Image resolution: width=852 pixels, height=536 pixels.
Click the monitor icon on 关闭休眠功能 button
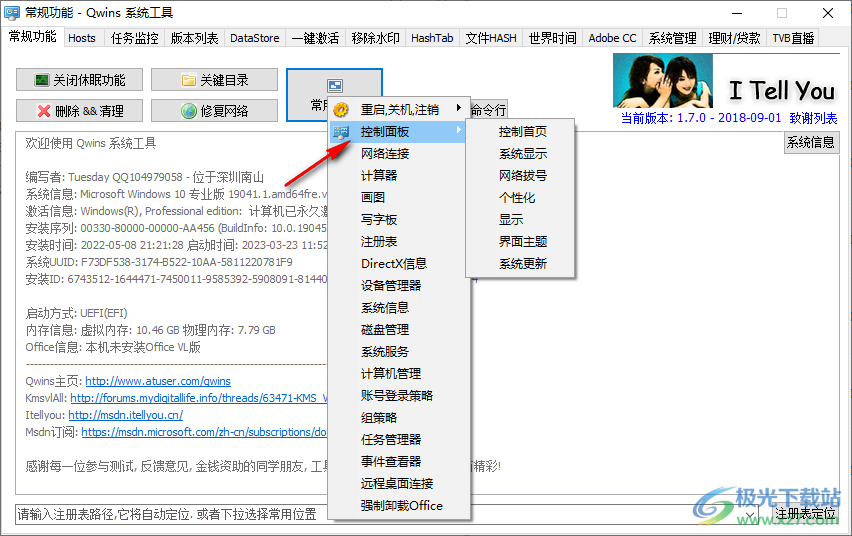coord(42,80)
